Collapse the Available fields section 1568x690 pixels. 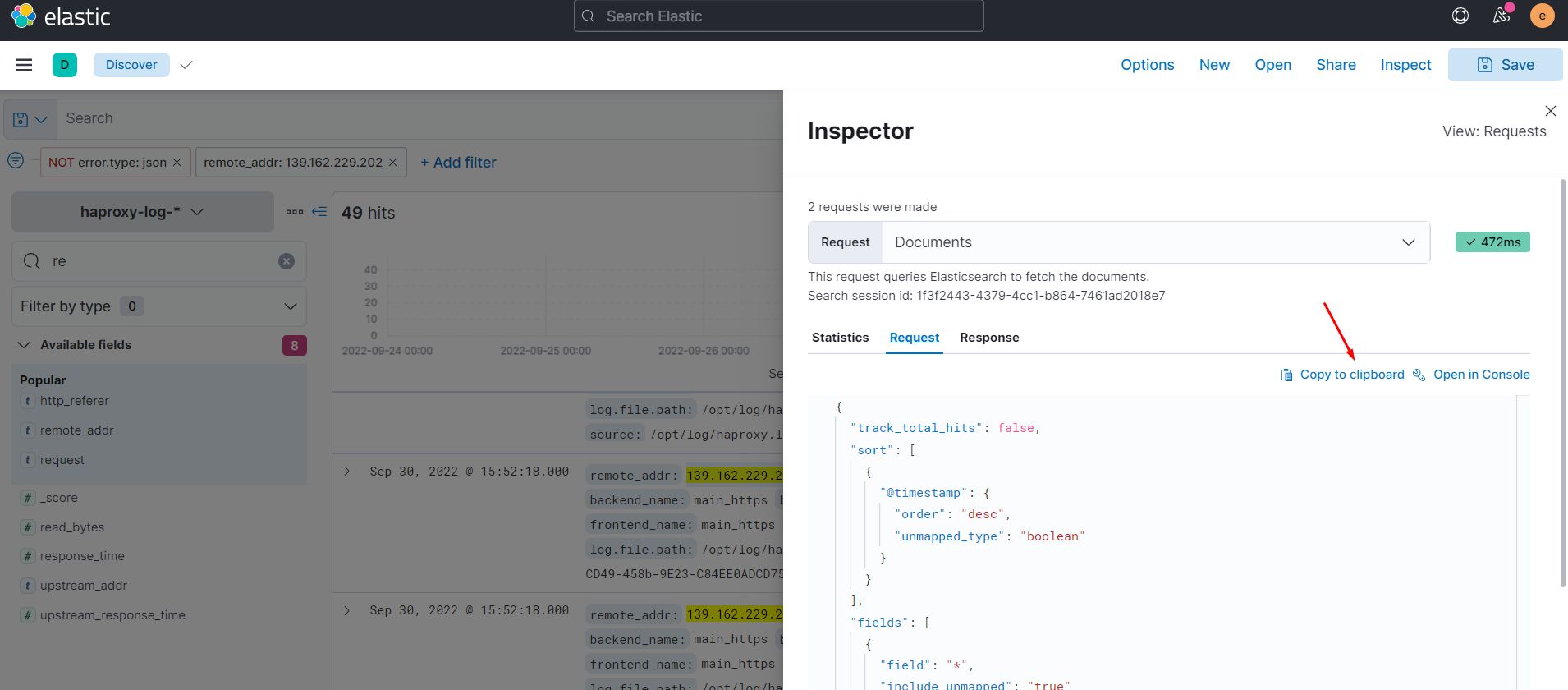[25, 345]
